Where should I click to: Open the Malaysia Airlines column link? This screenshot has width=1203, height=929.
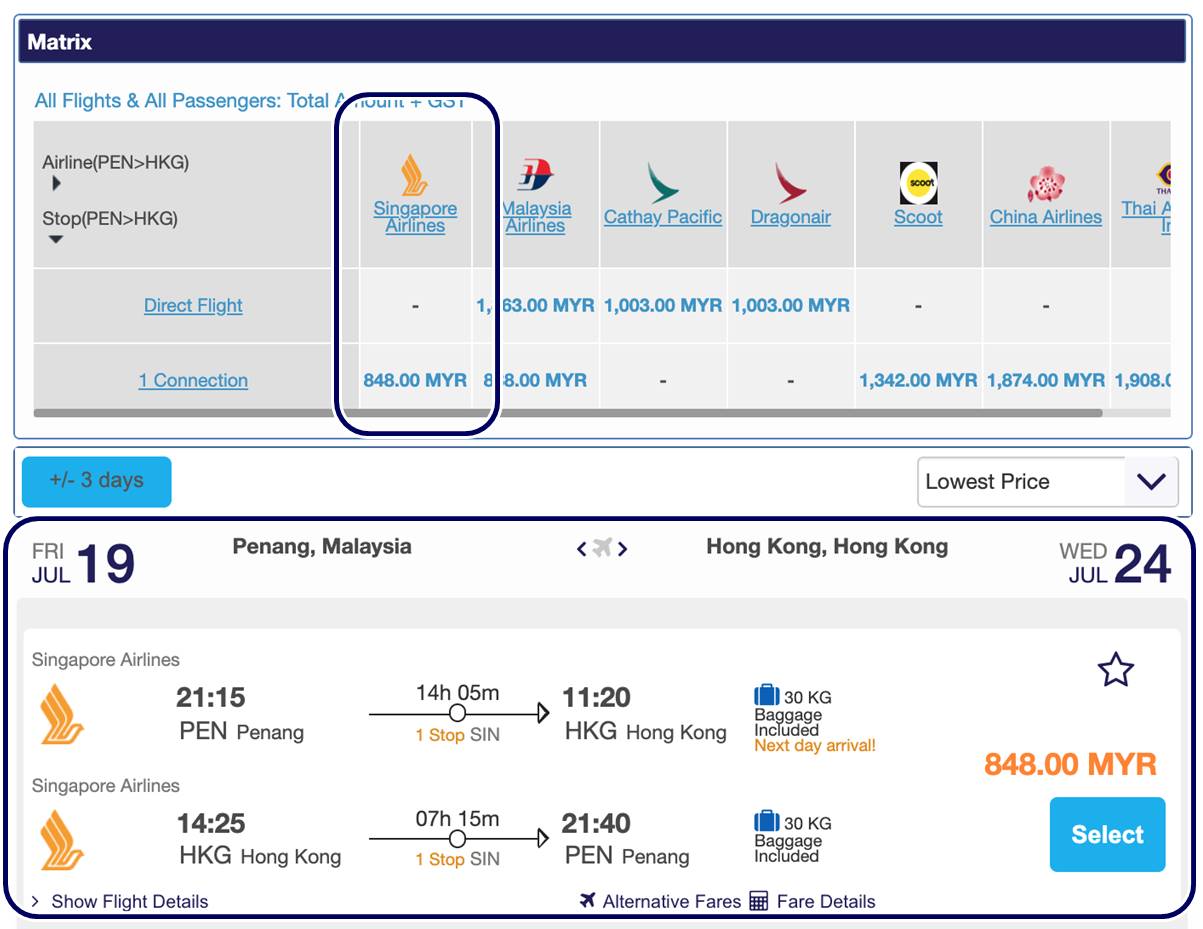tap(536, 217)
